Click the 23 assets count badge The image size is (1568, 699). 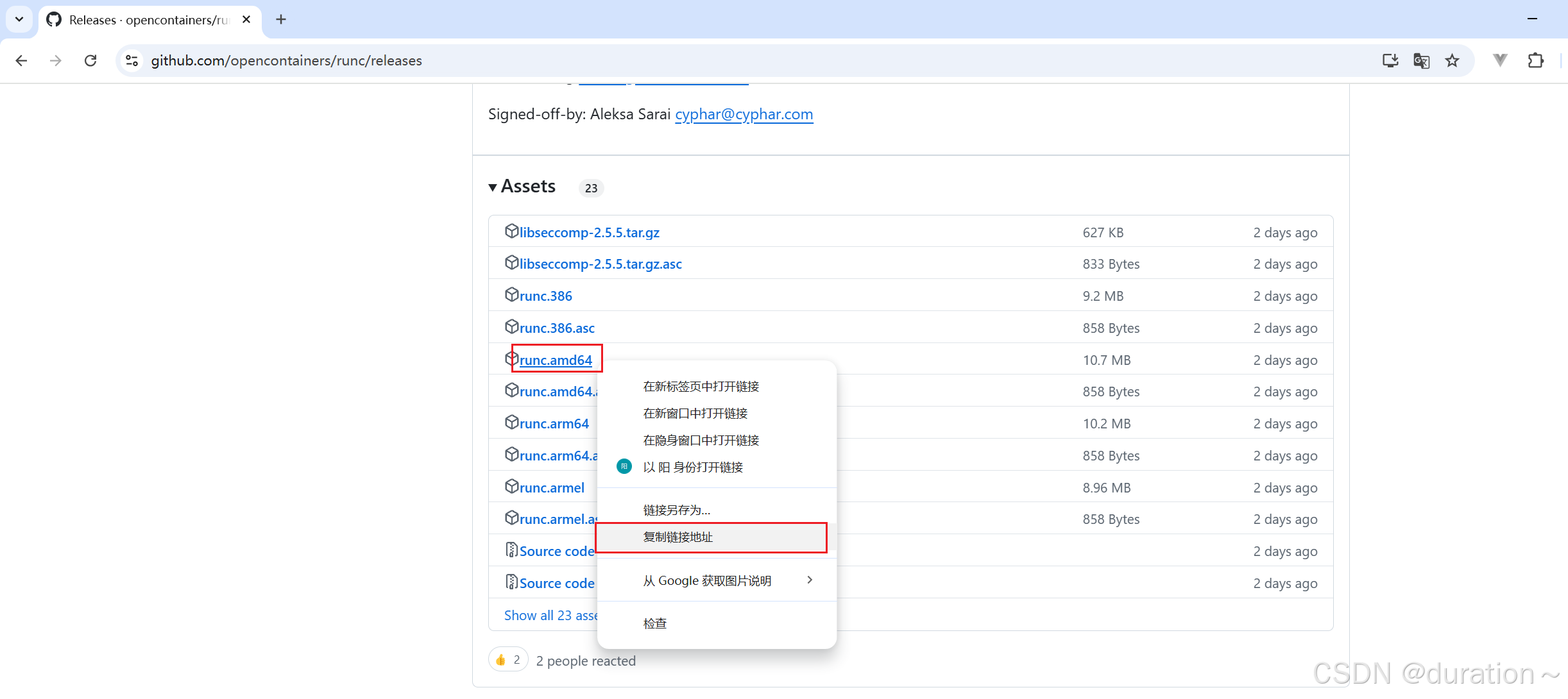(591, 188)
